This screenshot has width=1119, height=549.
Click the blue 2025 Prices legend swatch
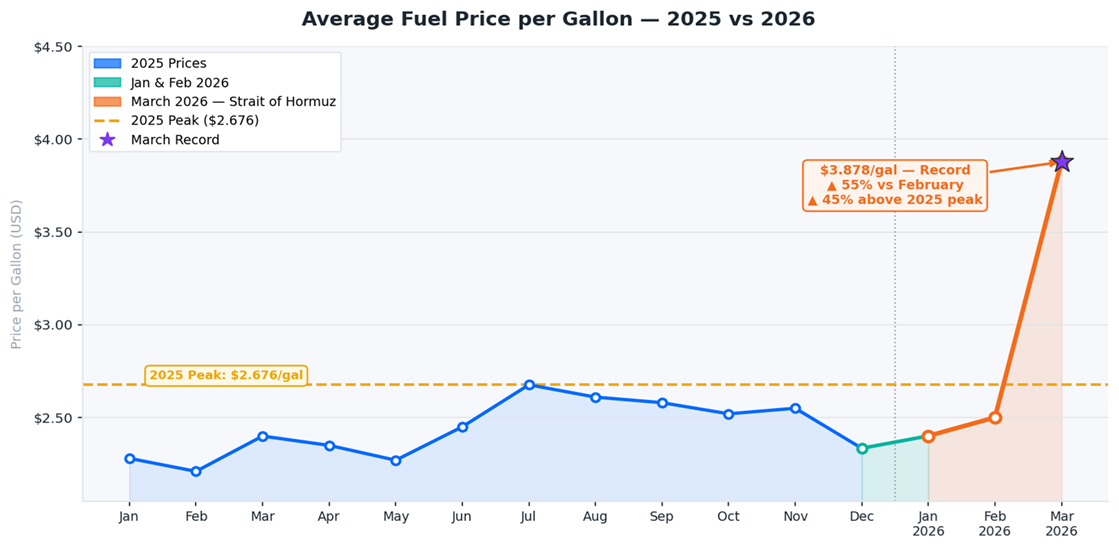[x=107, y=64]
